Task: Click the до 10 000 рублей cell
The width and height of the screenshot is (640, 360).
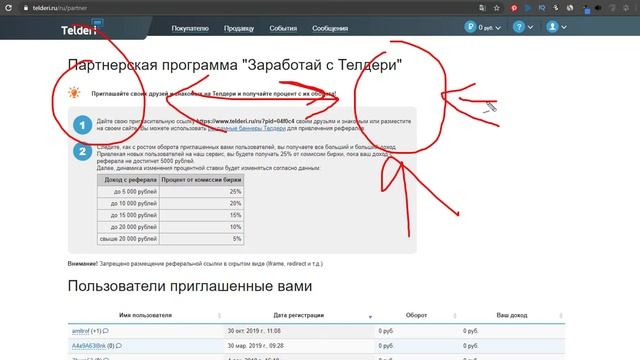Action: 128,203
